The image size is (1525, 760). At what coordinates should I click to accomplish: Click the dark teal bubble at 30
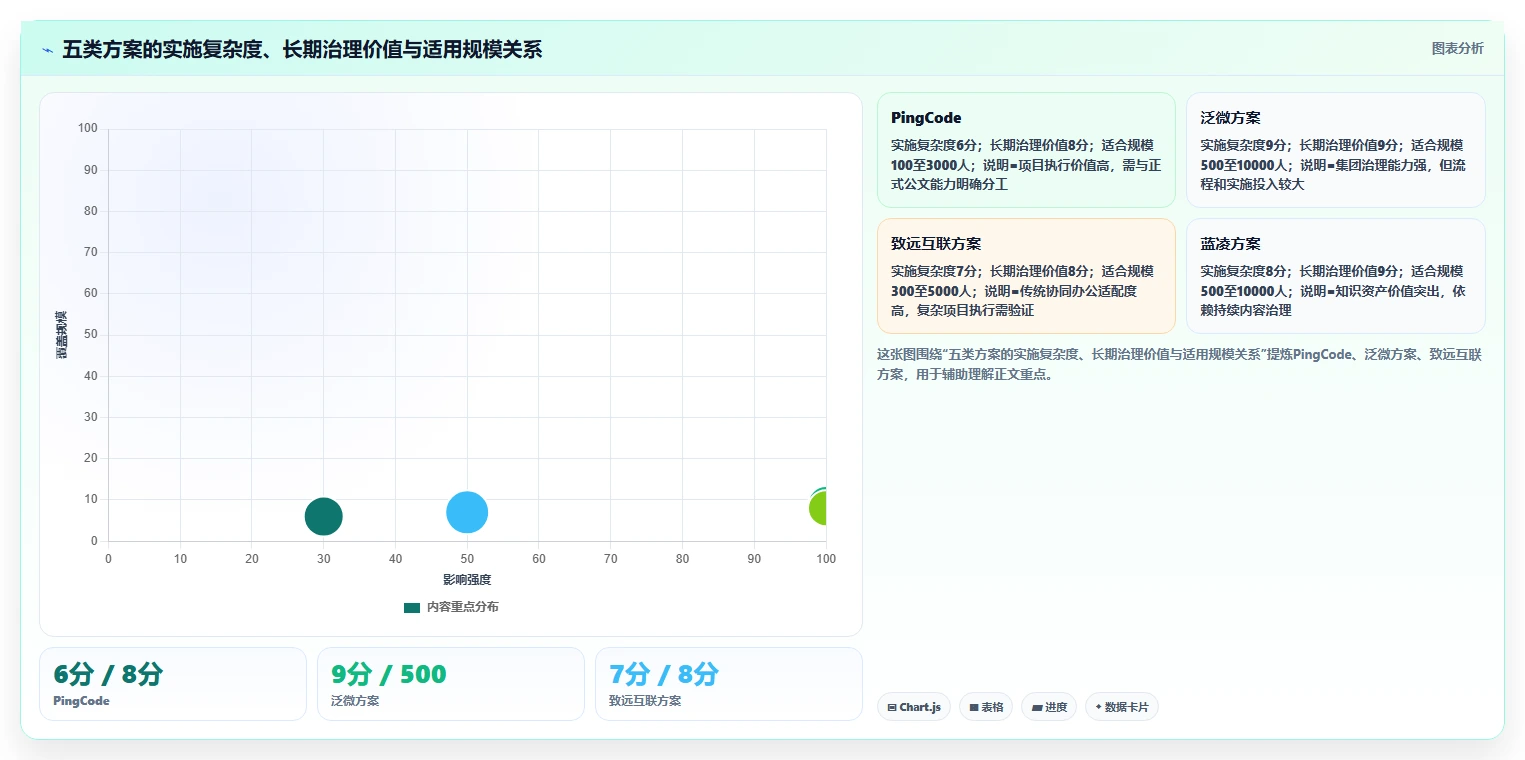click(323, 516)
